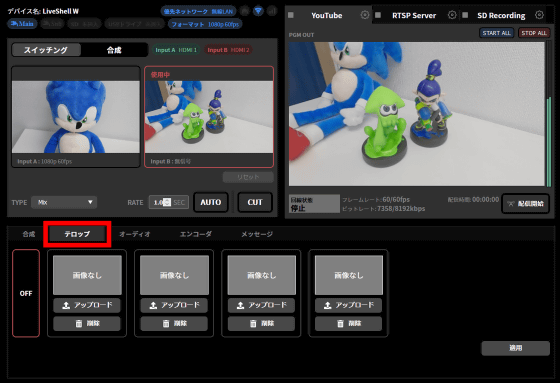This screenshot has height=383, width=560.
Task: Select the Input A preview thumbnail
Action: (76, 117)
